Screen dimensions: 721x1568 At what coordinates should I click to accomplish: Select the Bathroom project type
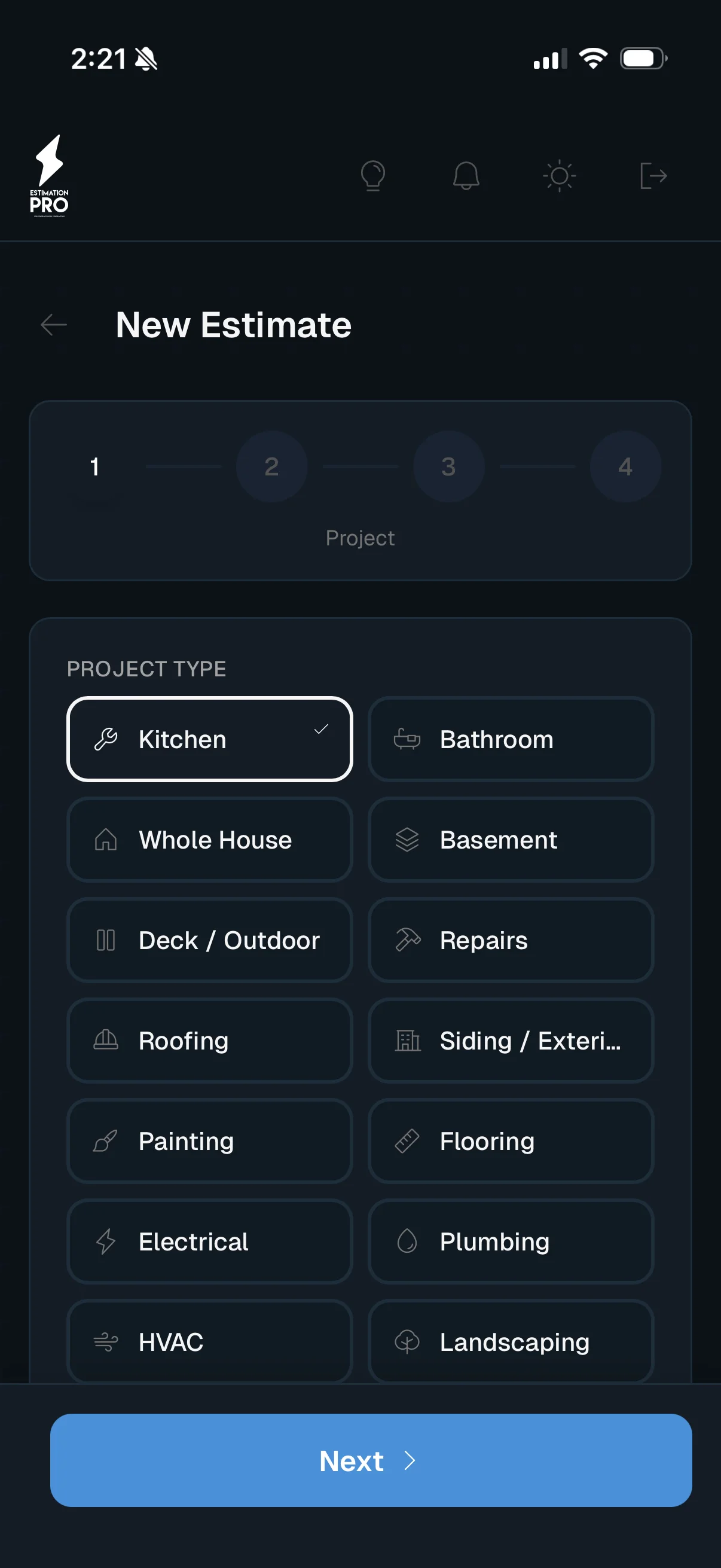tap(511, 739)
